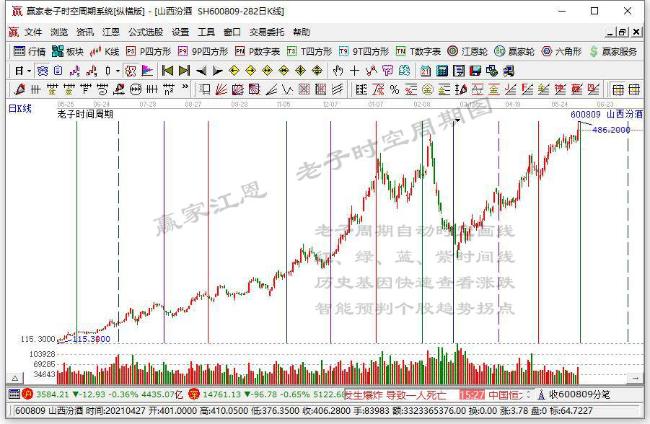The width and height of the screenshot is (650, 424).
Task: Open the 文件 menu
Action: (33, 32)
